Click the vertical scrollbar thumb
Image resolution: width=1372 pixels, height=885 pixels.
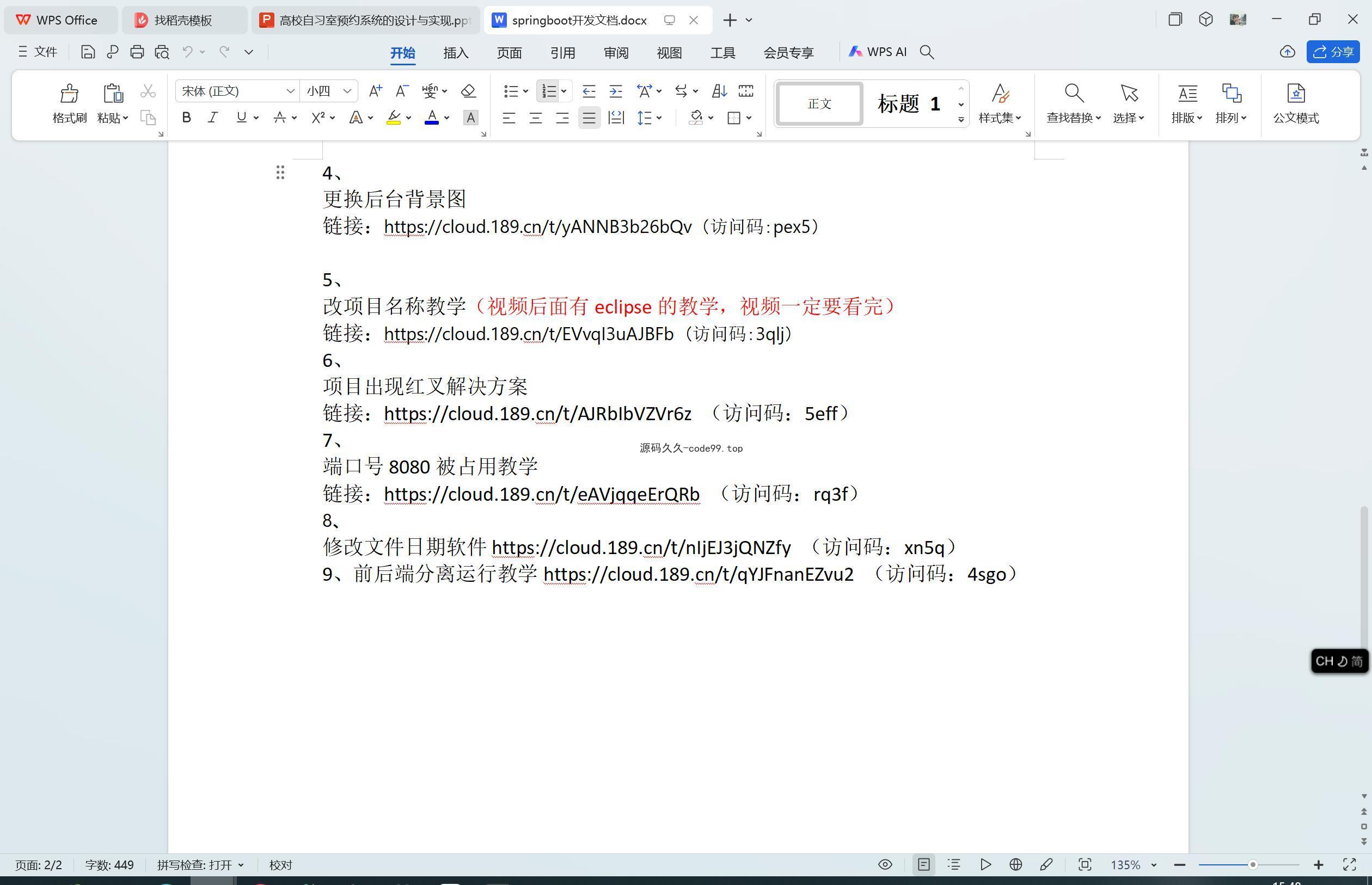pyautogui.click(x=1364, y=577)
